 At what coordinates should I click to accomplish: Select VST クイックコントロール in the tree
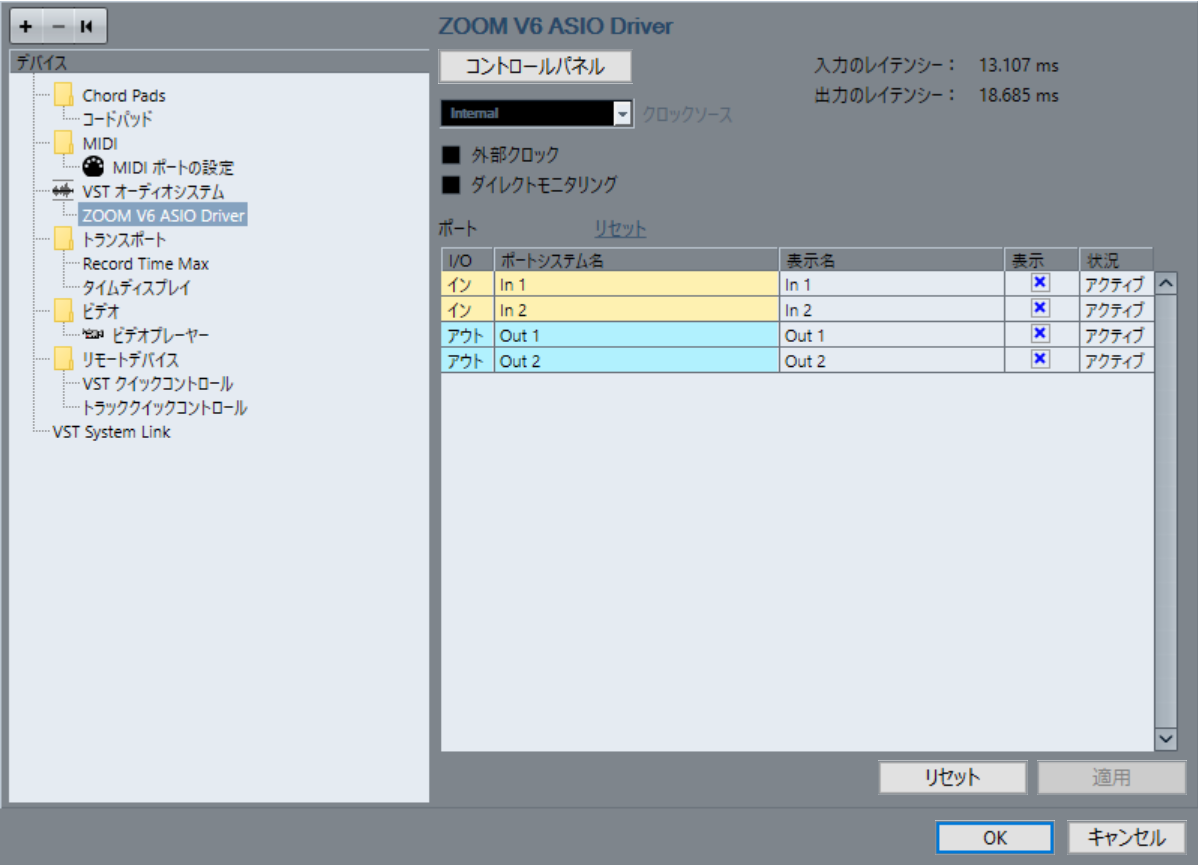click(x=158, y=384)
